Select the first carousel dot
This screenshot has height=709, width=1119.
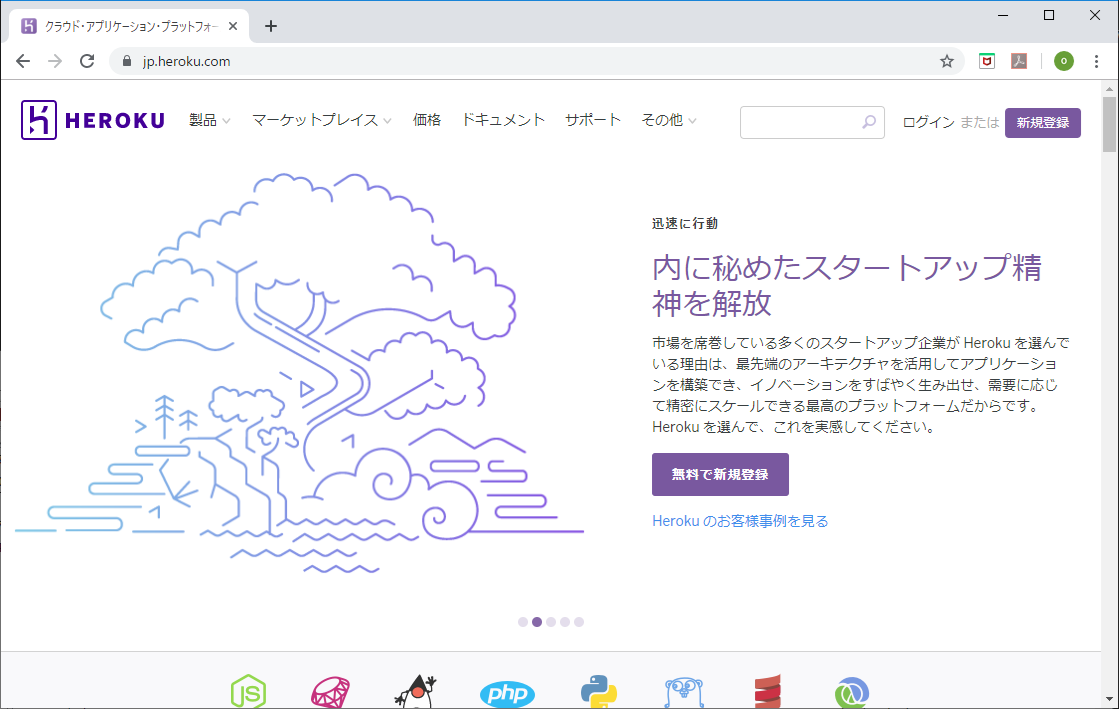pos(523,622)
